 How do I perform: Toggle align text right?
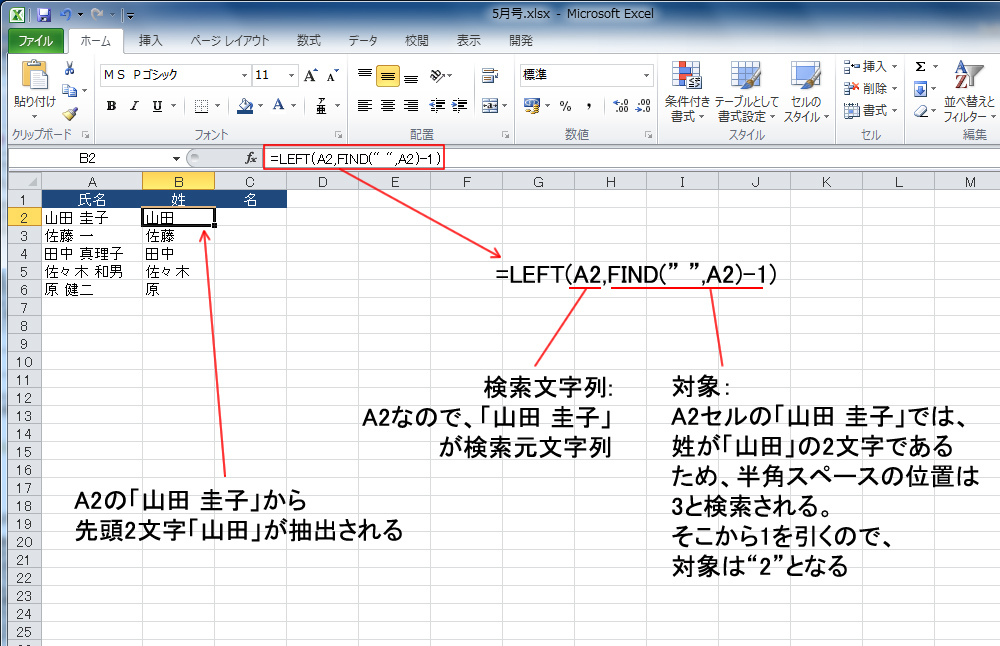tap(411, 105)
